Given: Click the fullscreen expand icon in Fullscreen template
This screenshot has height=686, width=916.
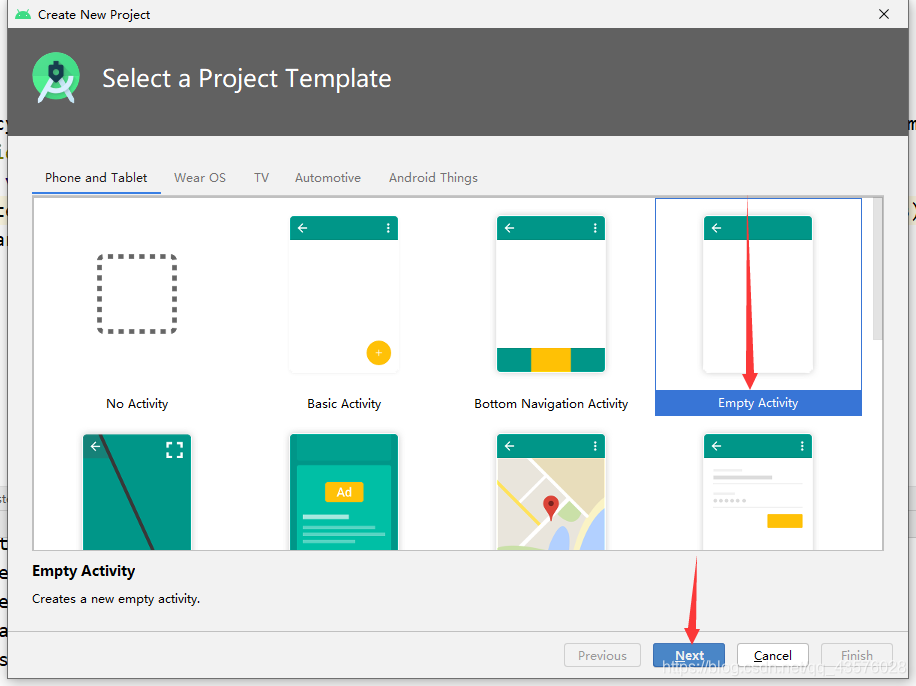Looking at the screenshot, I should (x=174, y=449).
